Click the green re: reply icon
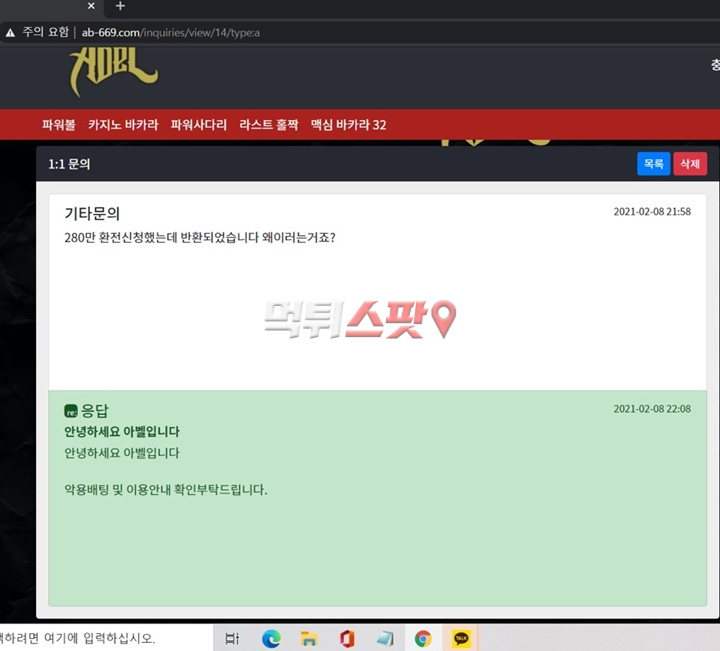The width and height of the screenshot is (720, 651). (x=71, y=411)
